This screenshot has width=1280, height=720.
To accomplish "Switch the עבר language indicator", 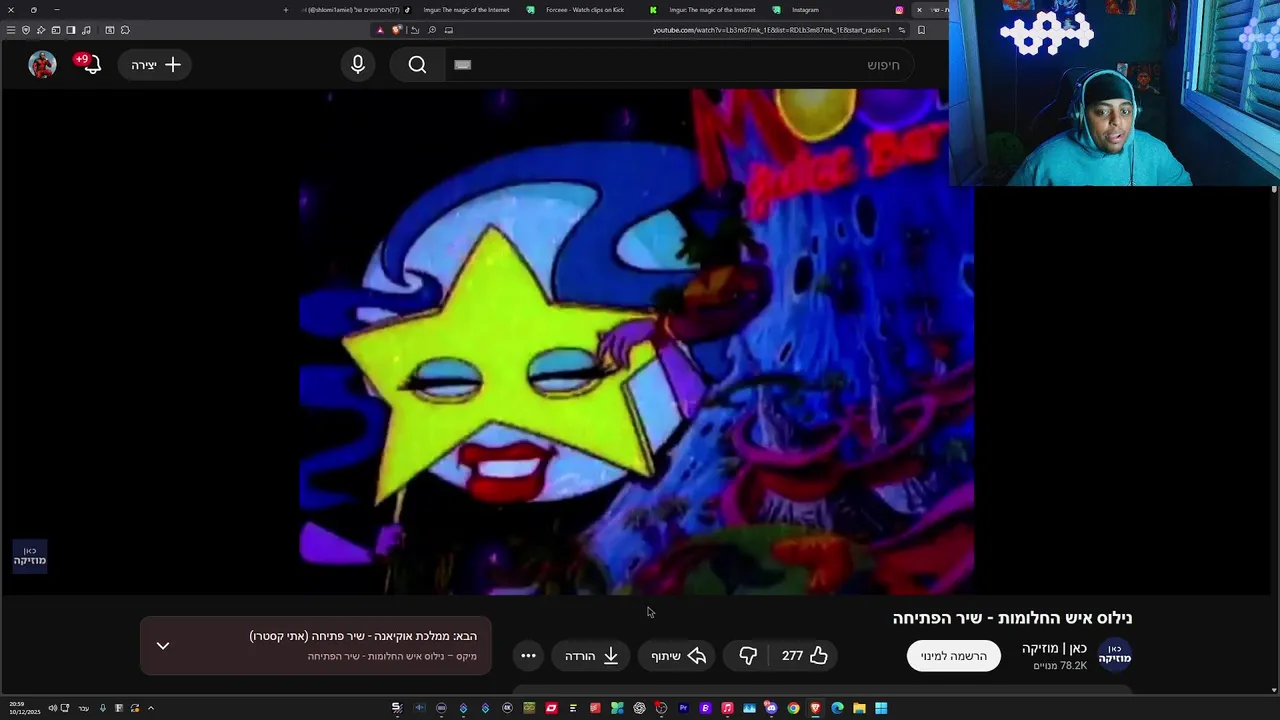I will (84, 708).
